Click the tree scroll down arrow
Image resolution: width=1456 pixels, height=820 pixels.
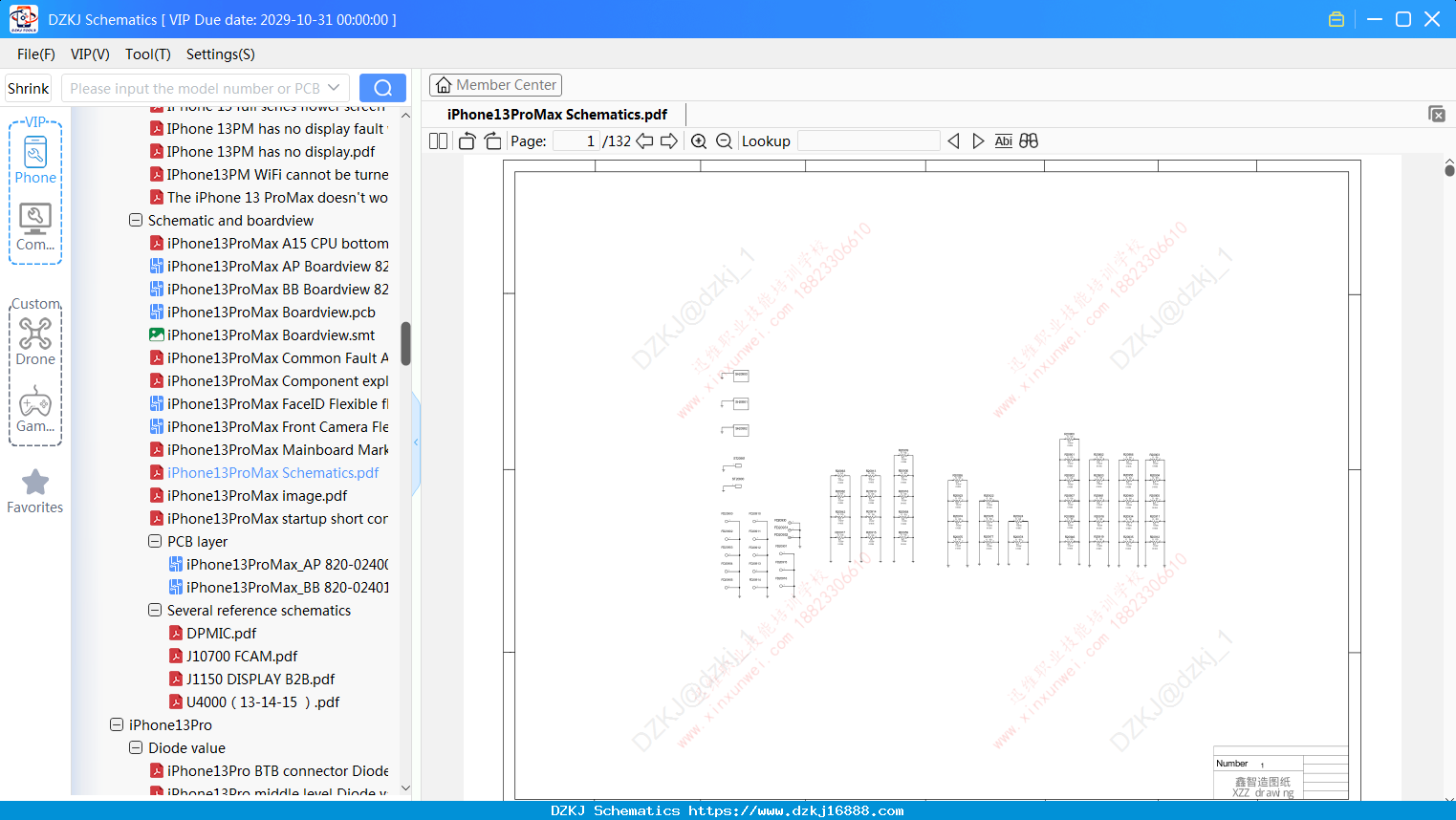click(x=405, y=788)
